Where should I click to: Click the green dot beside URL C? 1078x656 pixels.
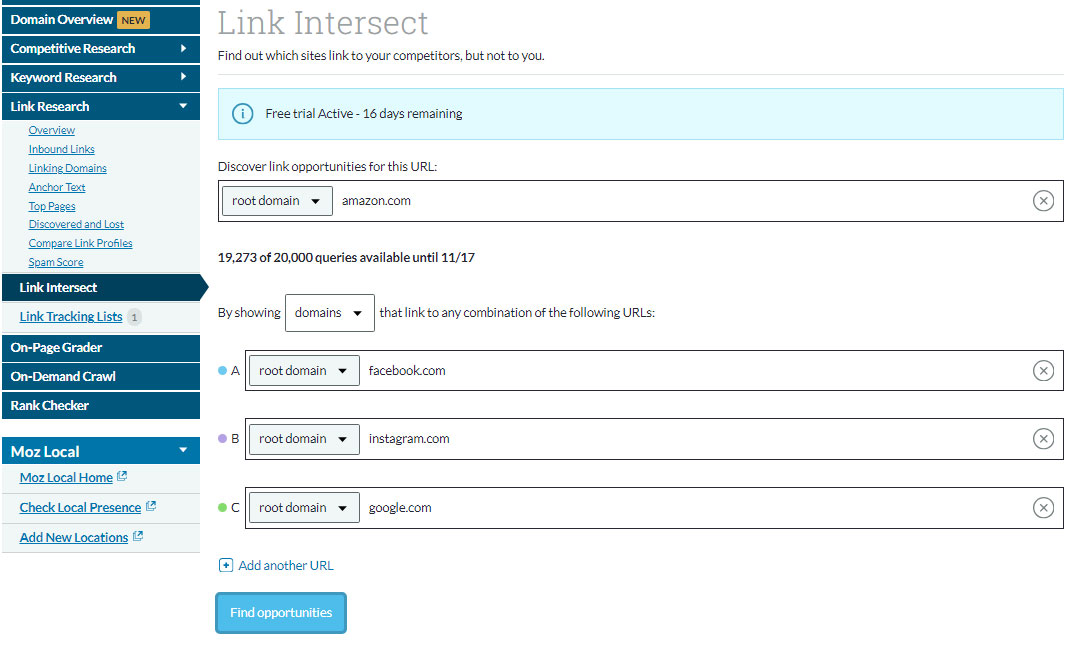222,508
